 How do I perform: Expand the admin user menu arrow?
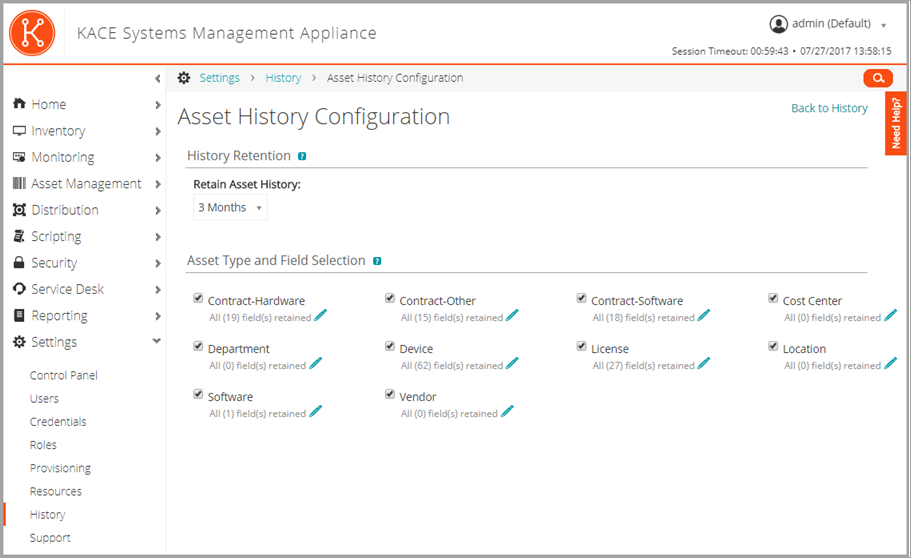(x=883, y=25)
